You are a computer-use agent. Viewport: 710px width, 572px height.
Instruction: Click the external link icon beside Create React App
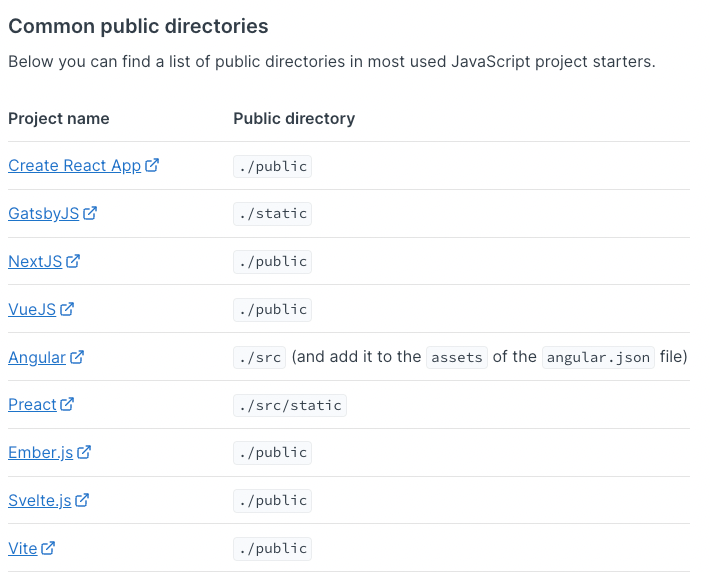(152, 165)
